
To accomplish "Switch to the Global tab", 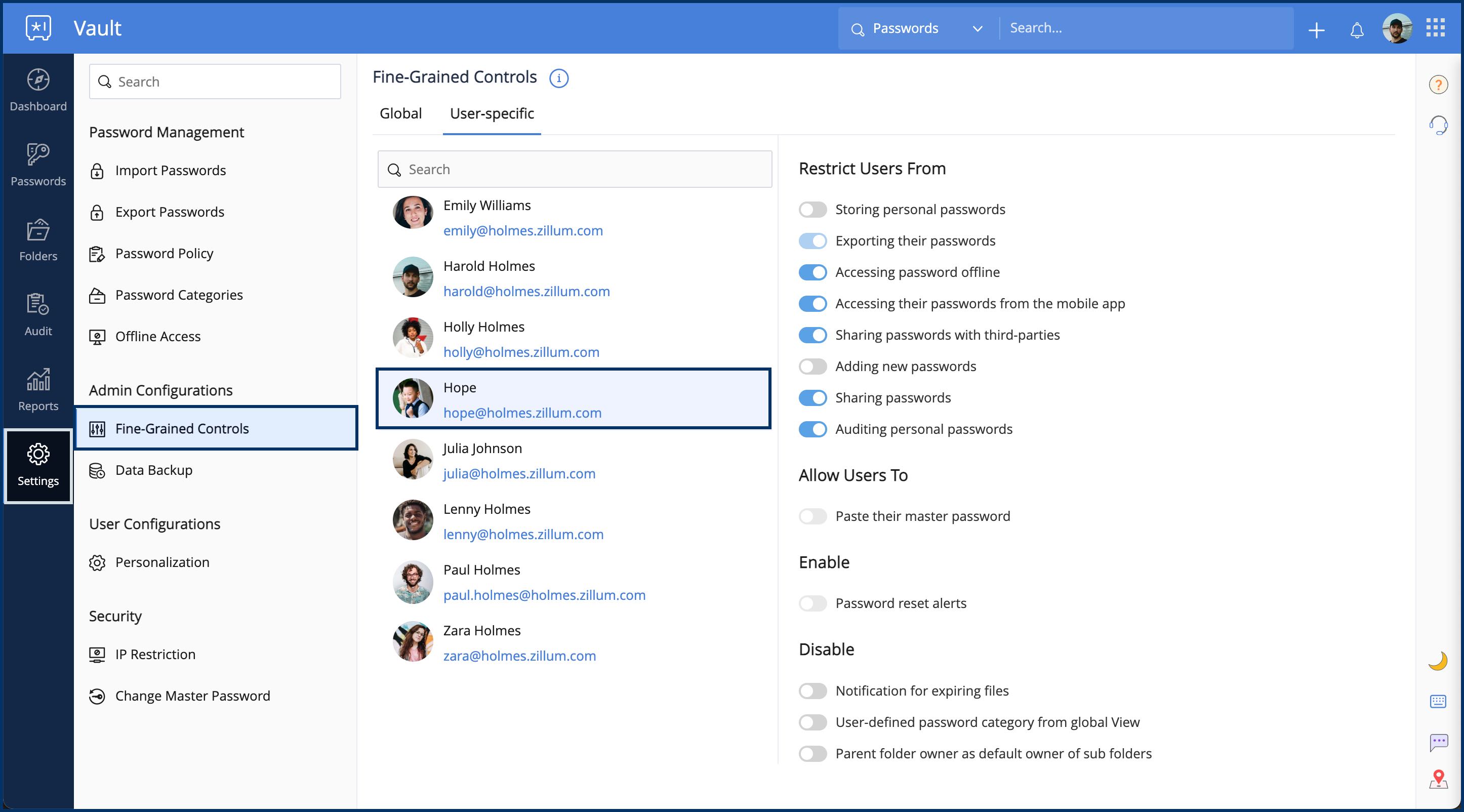I will pos(400,113).
